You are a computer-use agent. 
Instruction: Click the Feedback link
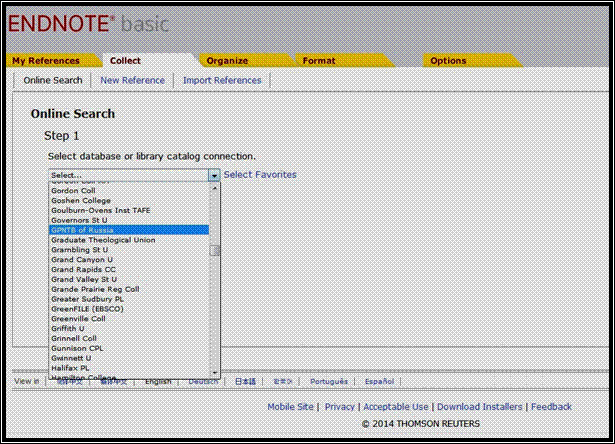coord(551,407)
